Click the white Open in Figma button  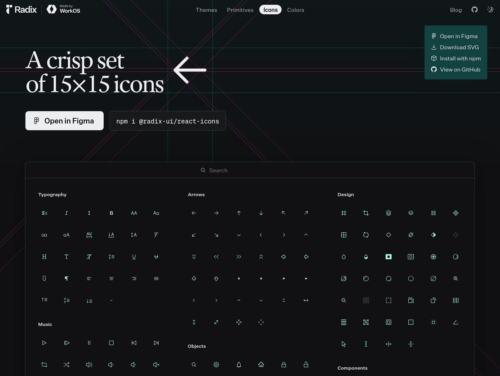(x=64, y=121)
